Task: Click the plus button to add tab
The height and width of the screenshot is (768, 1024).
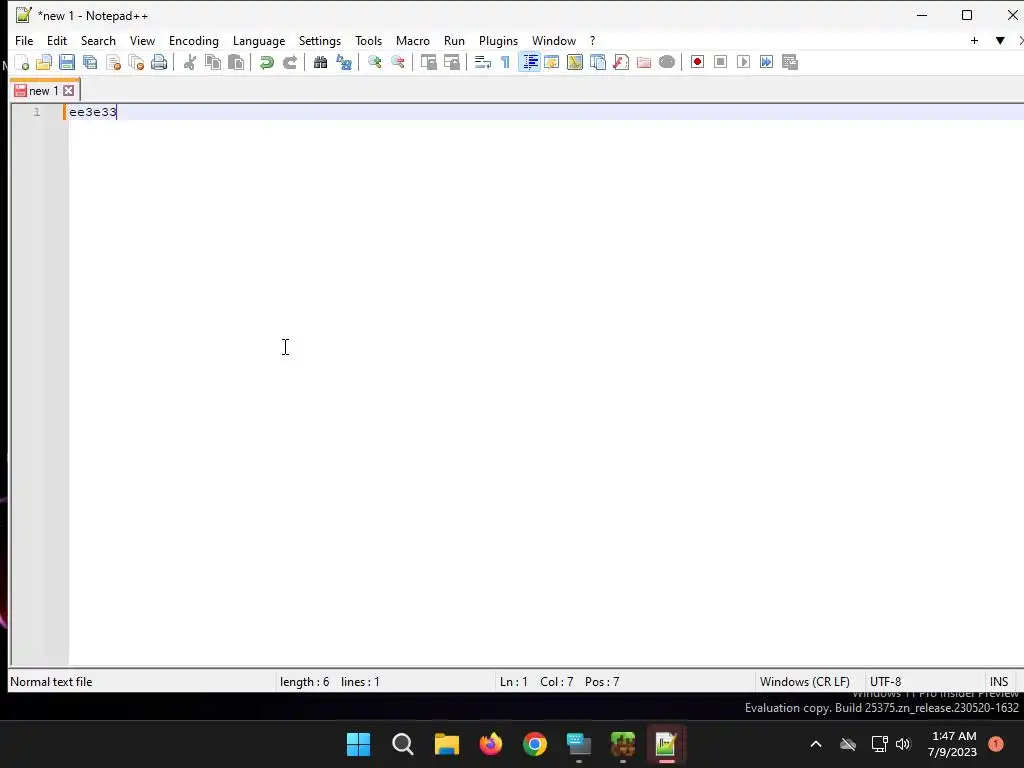Action: point(974,40)
